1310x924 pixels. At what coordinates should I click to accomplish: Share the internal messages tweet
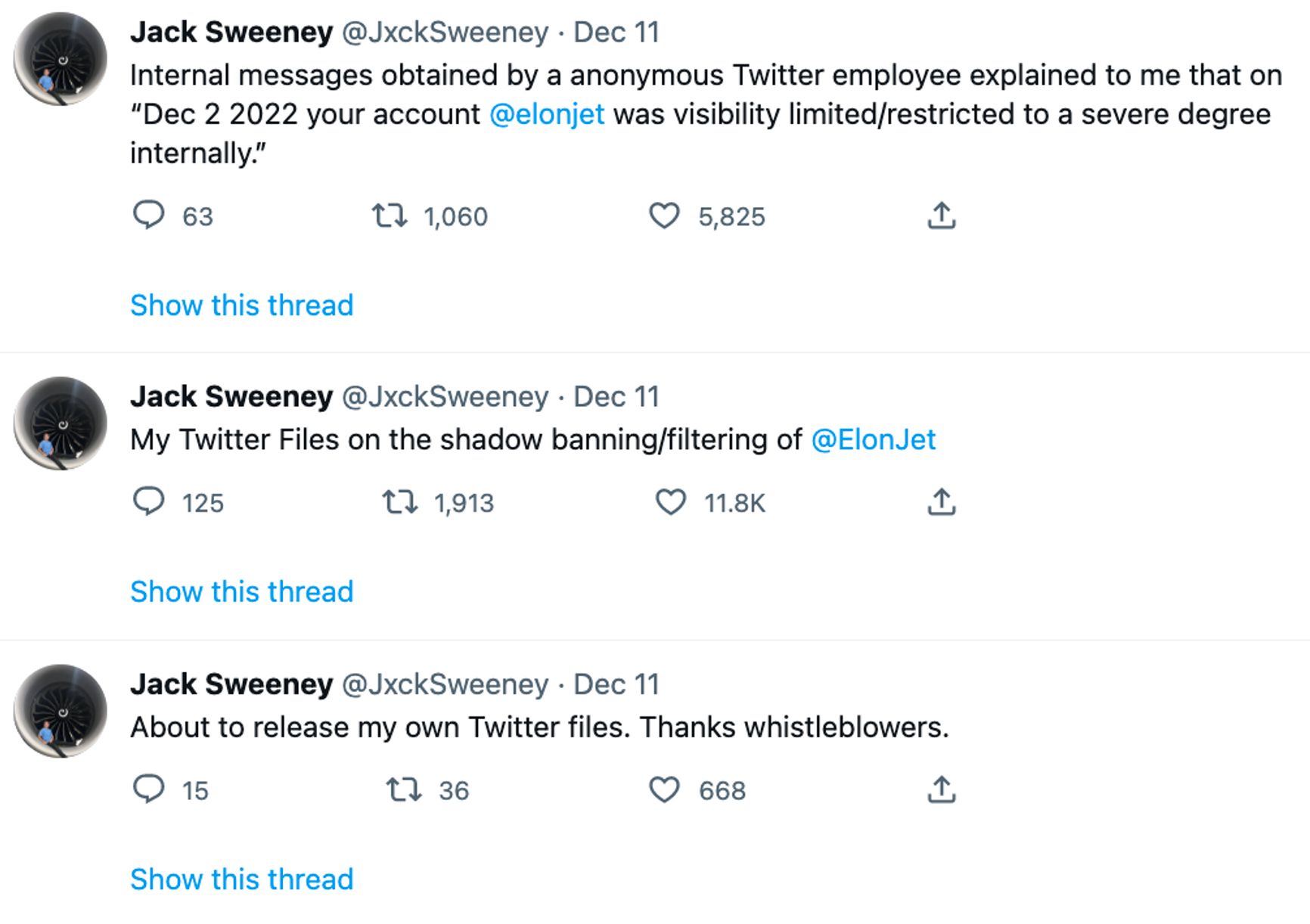(x=941, y=216)
